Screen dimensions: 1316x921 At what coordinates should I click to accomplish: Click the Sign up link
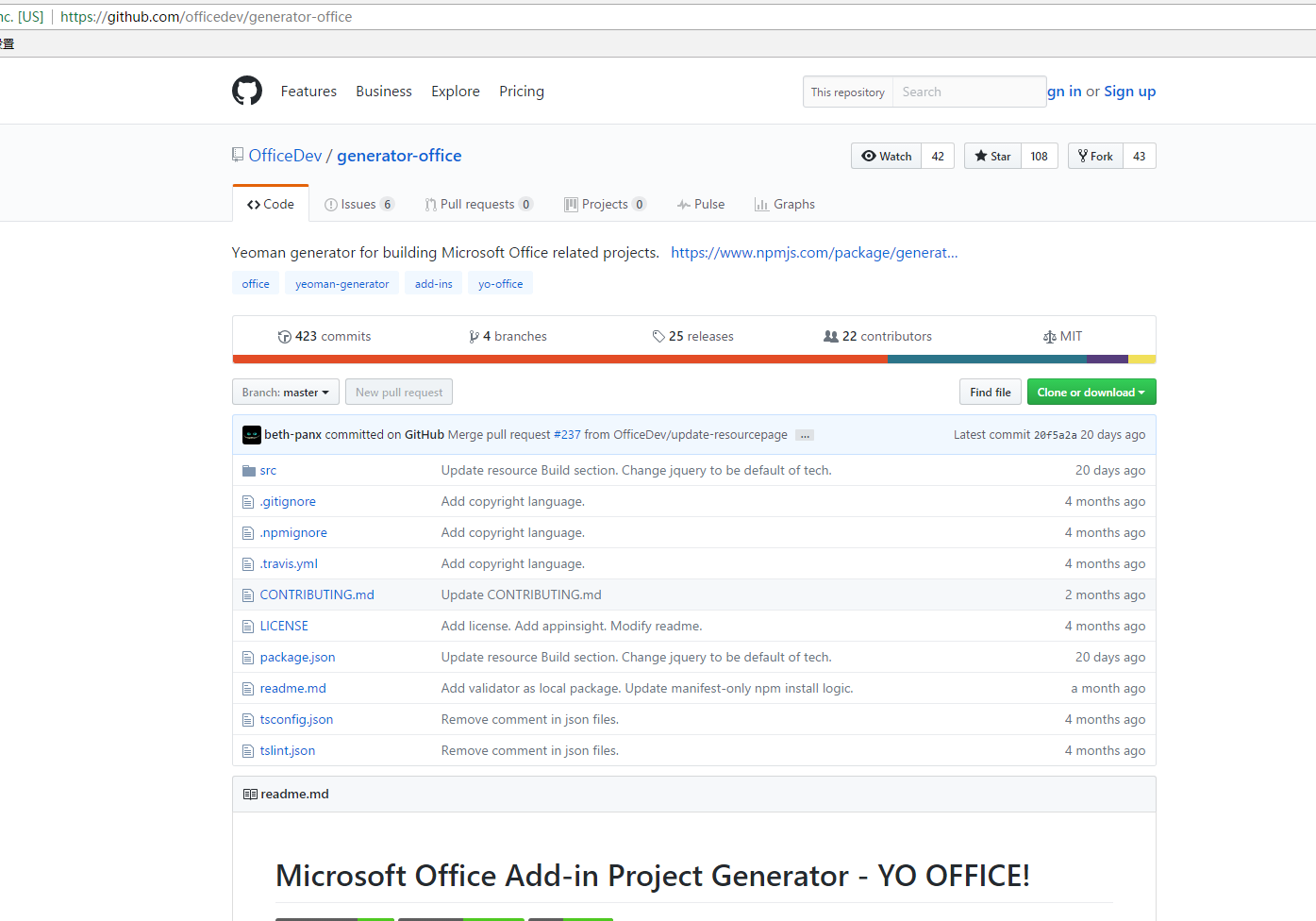[1130, 92]
